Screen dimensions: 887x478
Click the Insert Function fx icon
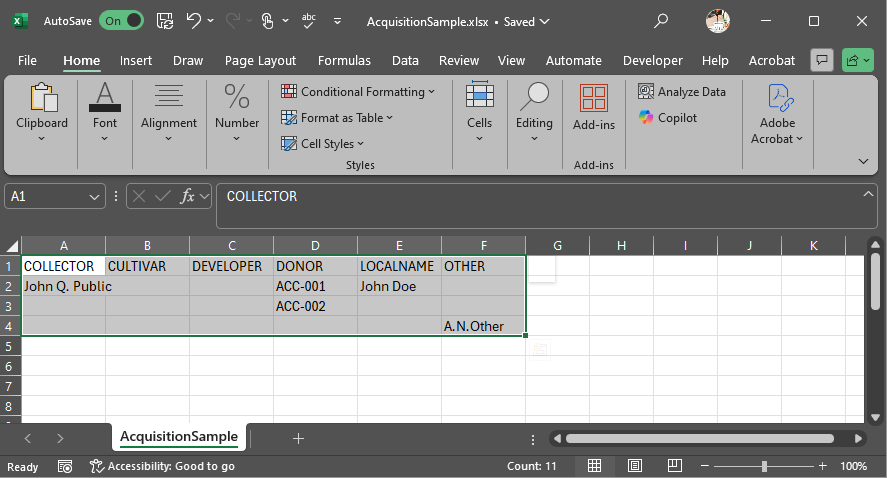point(187,197)
